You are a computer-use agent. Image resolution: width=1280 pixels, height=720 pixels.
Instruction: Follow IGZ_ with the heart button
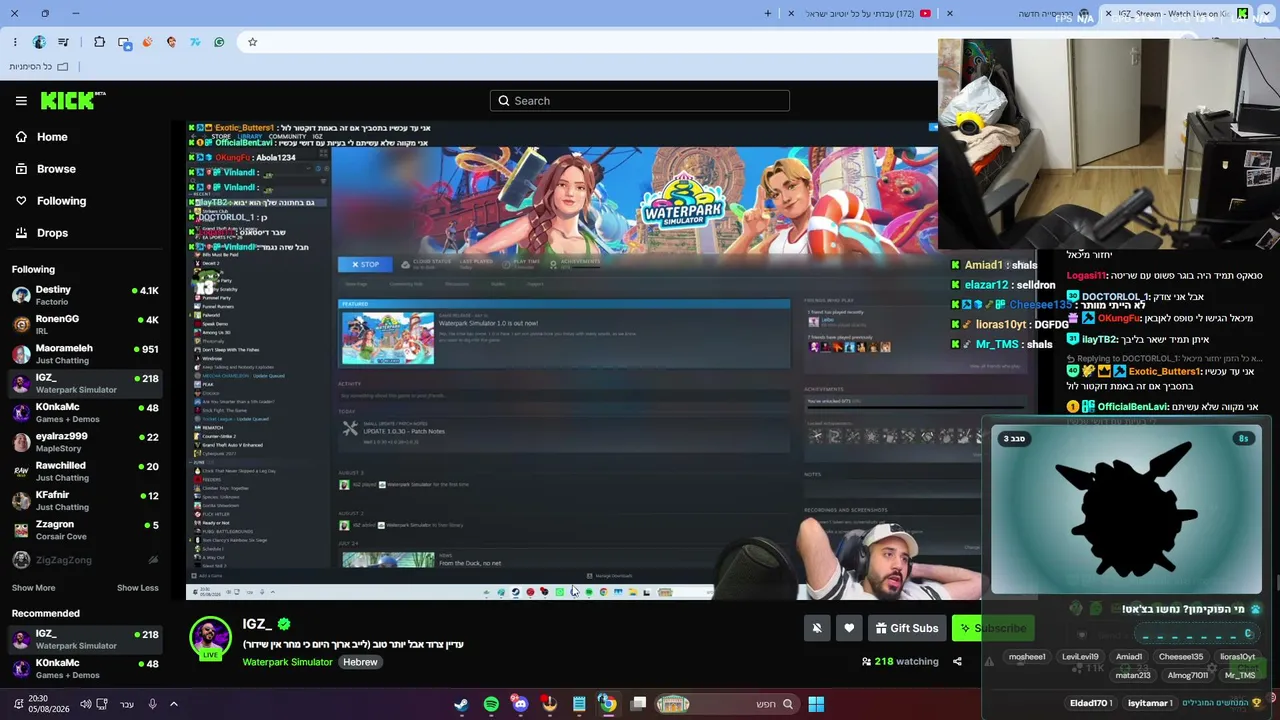(849, 628)
